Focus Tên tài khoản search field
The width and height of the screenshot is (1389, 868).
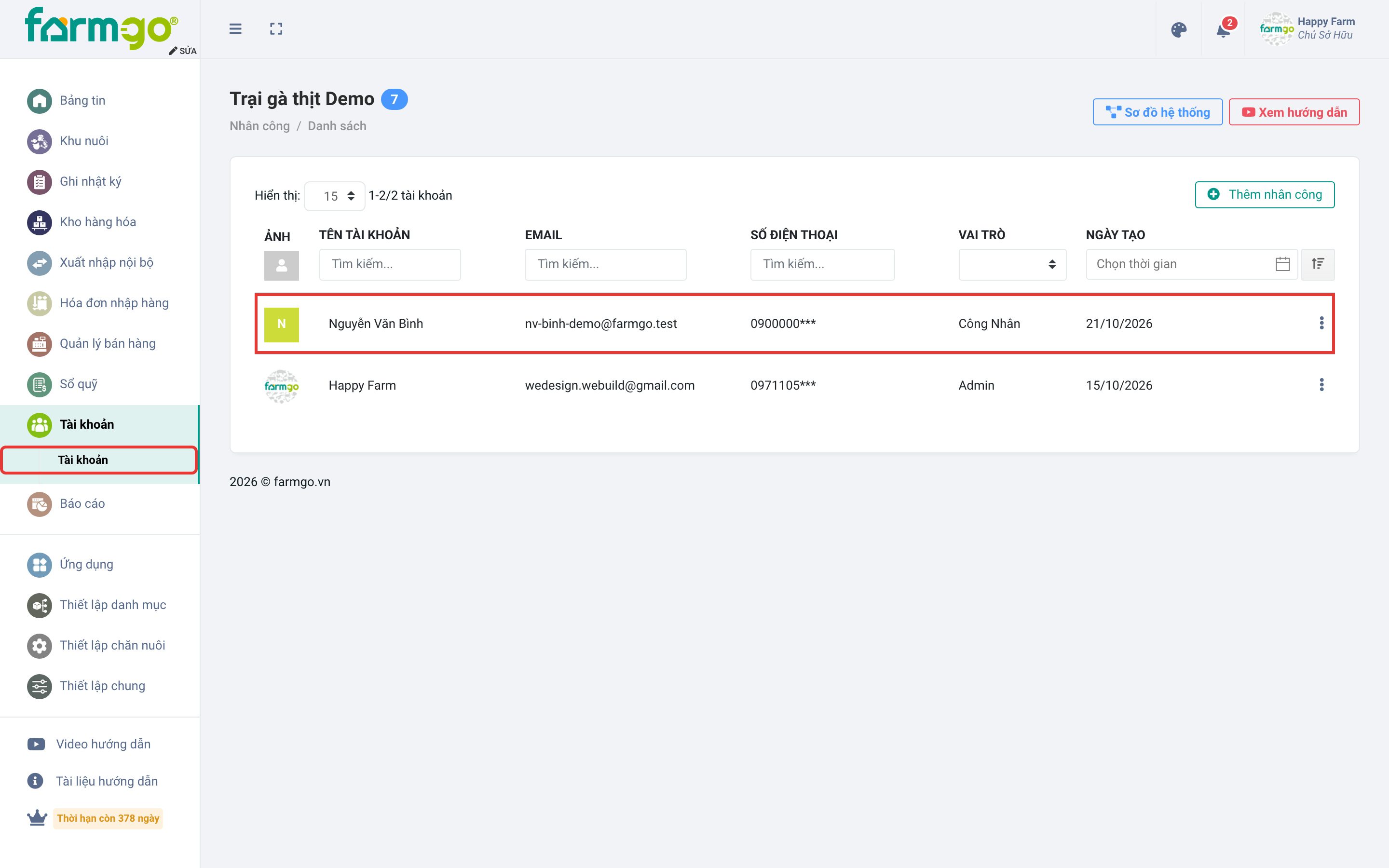390,264
